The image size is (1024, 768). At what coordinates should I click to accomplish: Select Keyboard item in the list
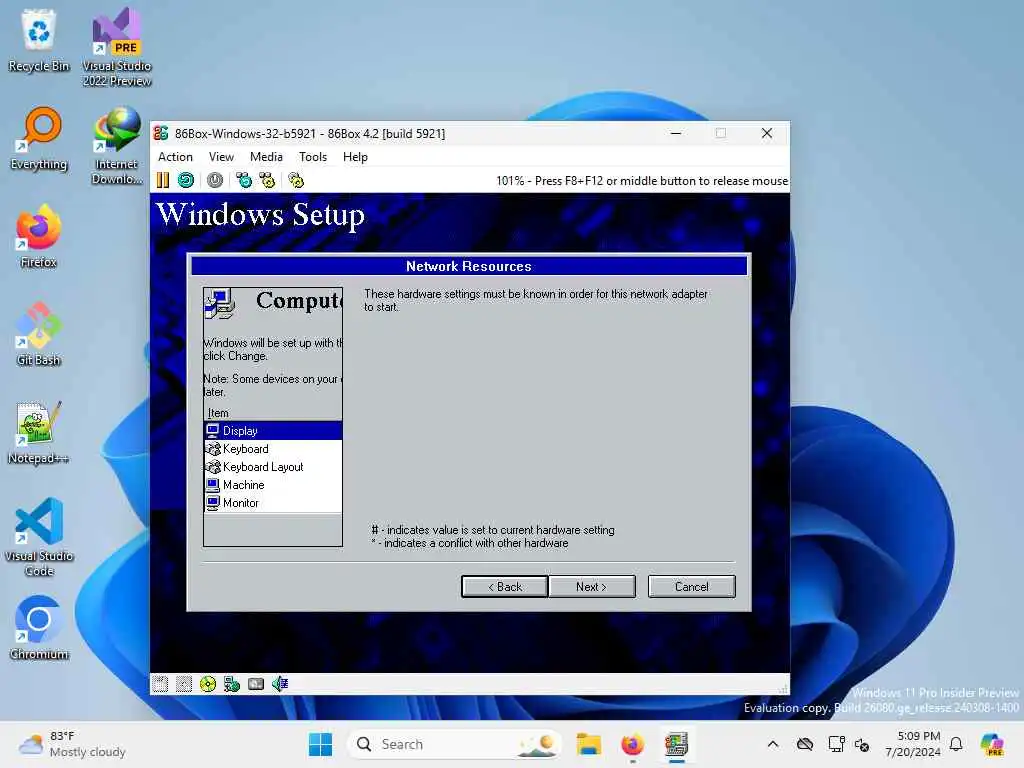[273, 449]
